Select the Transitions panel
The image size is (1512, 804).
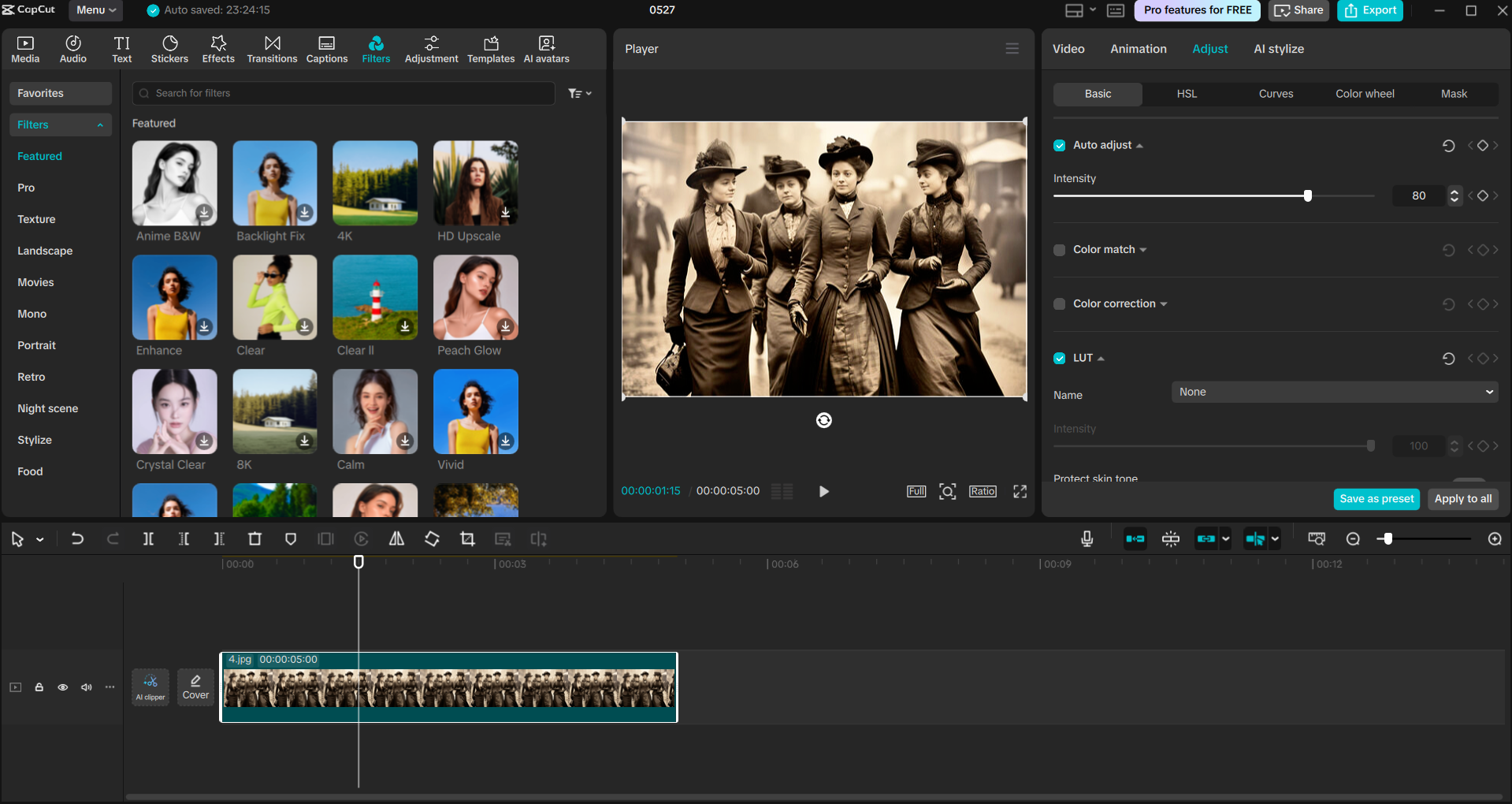[x=271, y=48]
